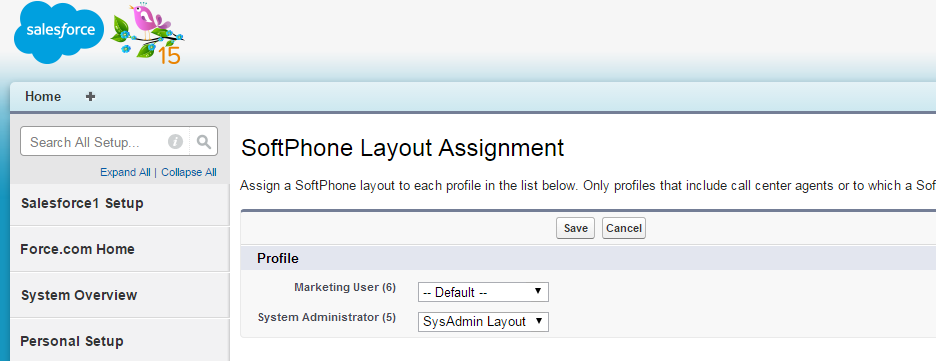
Task: Cancel the layout assignment changes
Action: pyautogui.click(x=624, y=229)
